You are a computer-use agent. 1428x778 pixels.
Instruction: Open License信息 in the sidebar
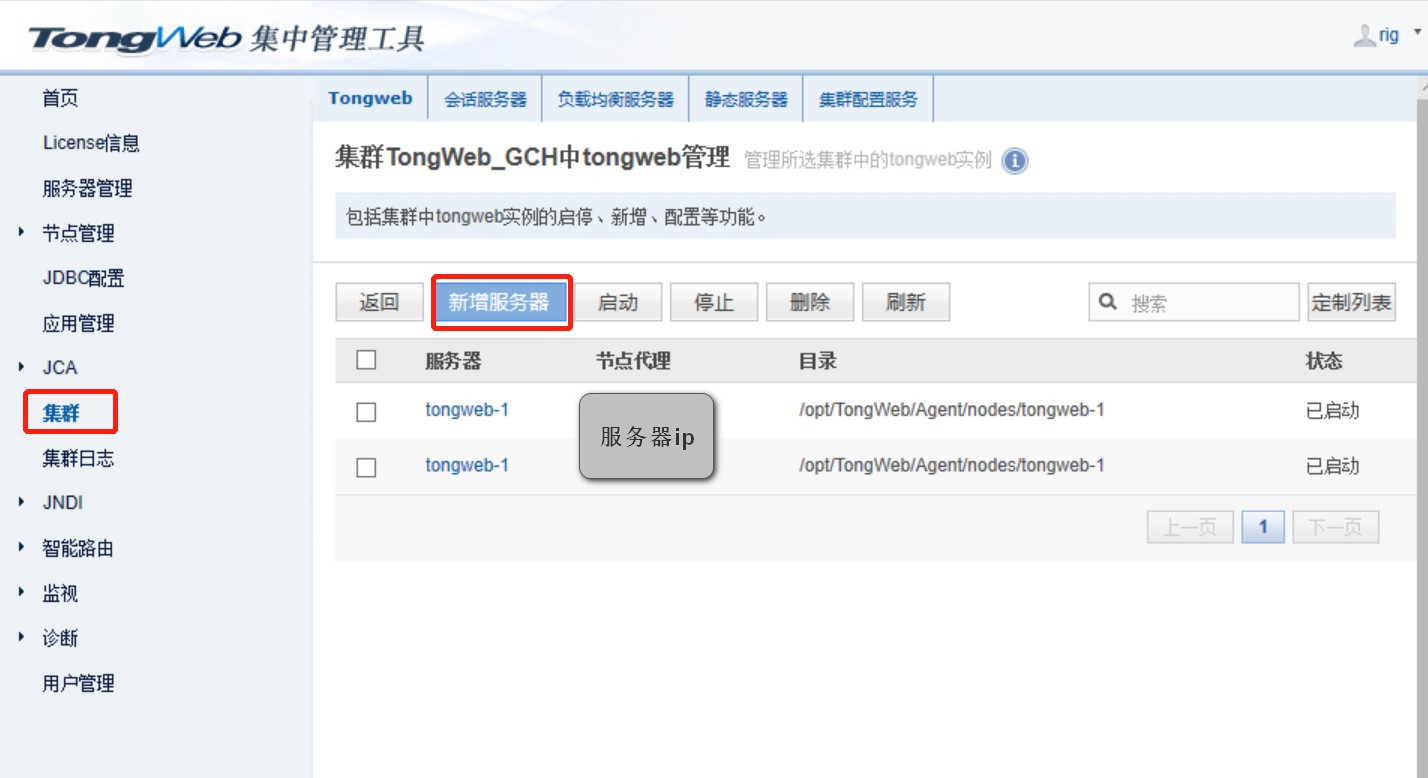click(91, 143)
